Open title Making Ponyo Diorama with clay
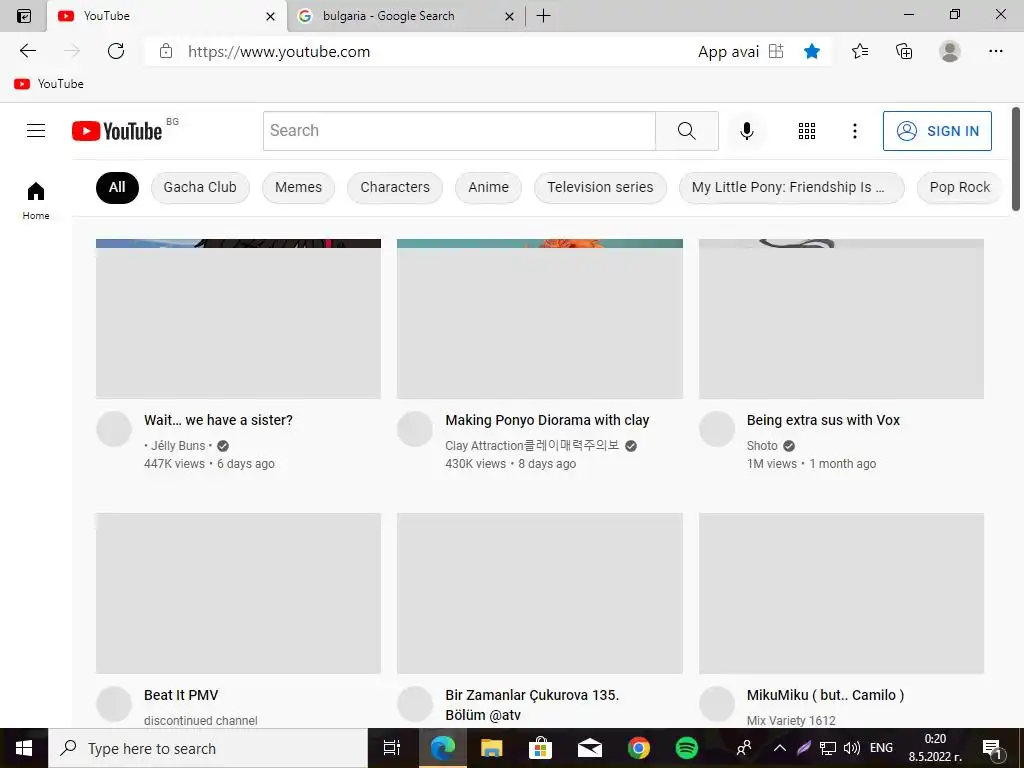Screen dimensions: 1024x768 pos(547,420)
